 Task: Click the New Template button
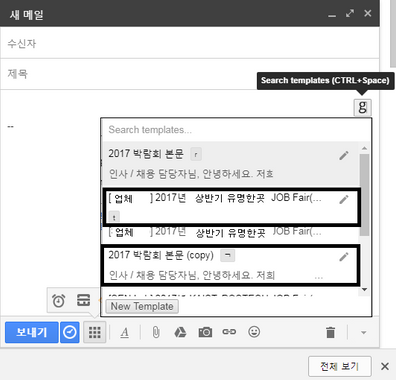pyautogui.click(x=142, y=306)
